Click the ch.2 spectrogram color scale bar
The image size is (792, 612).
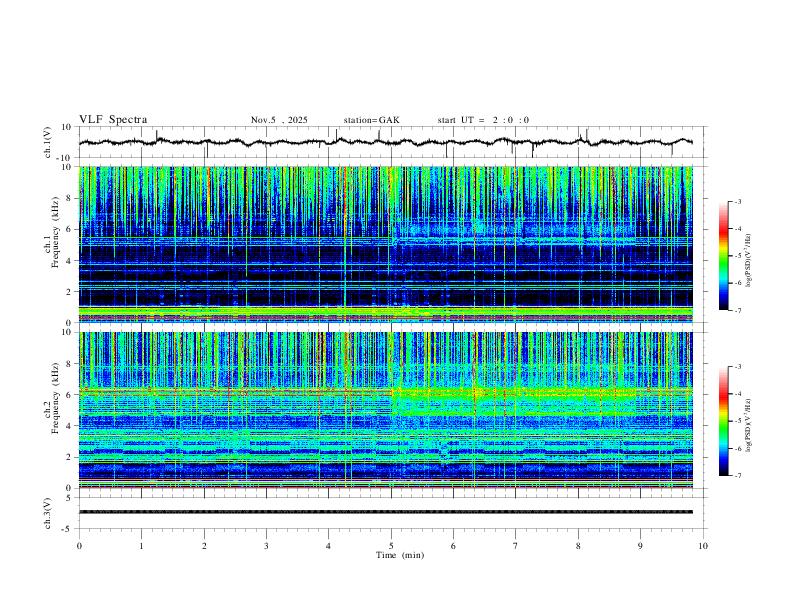723,421
